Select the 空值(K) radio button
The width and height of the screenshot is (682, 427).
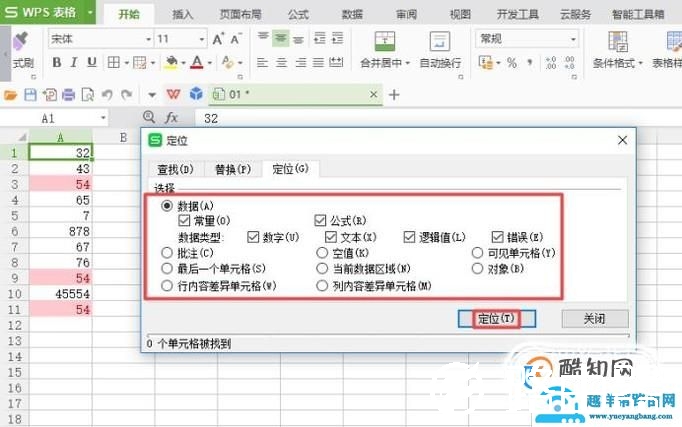click(322, 253)
